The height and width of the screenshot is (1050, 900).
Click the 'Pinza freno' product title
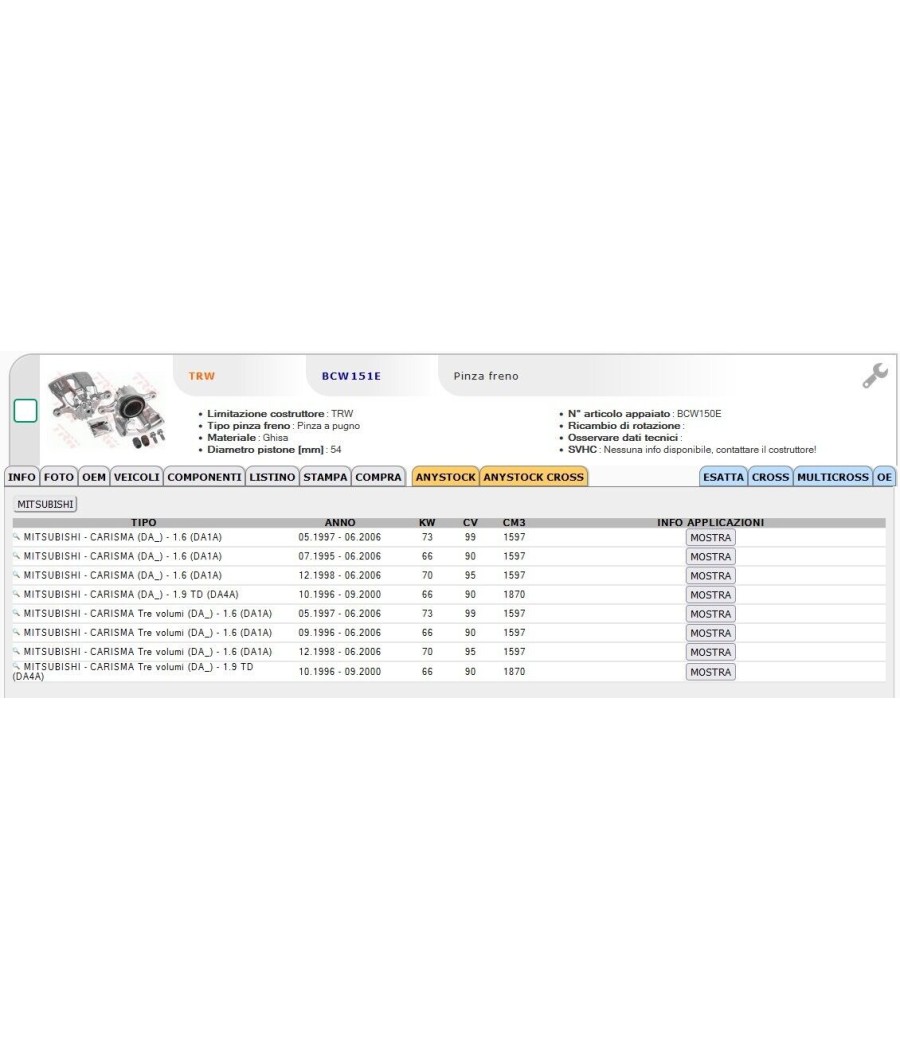[485, 376]
